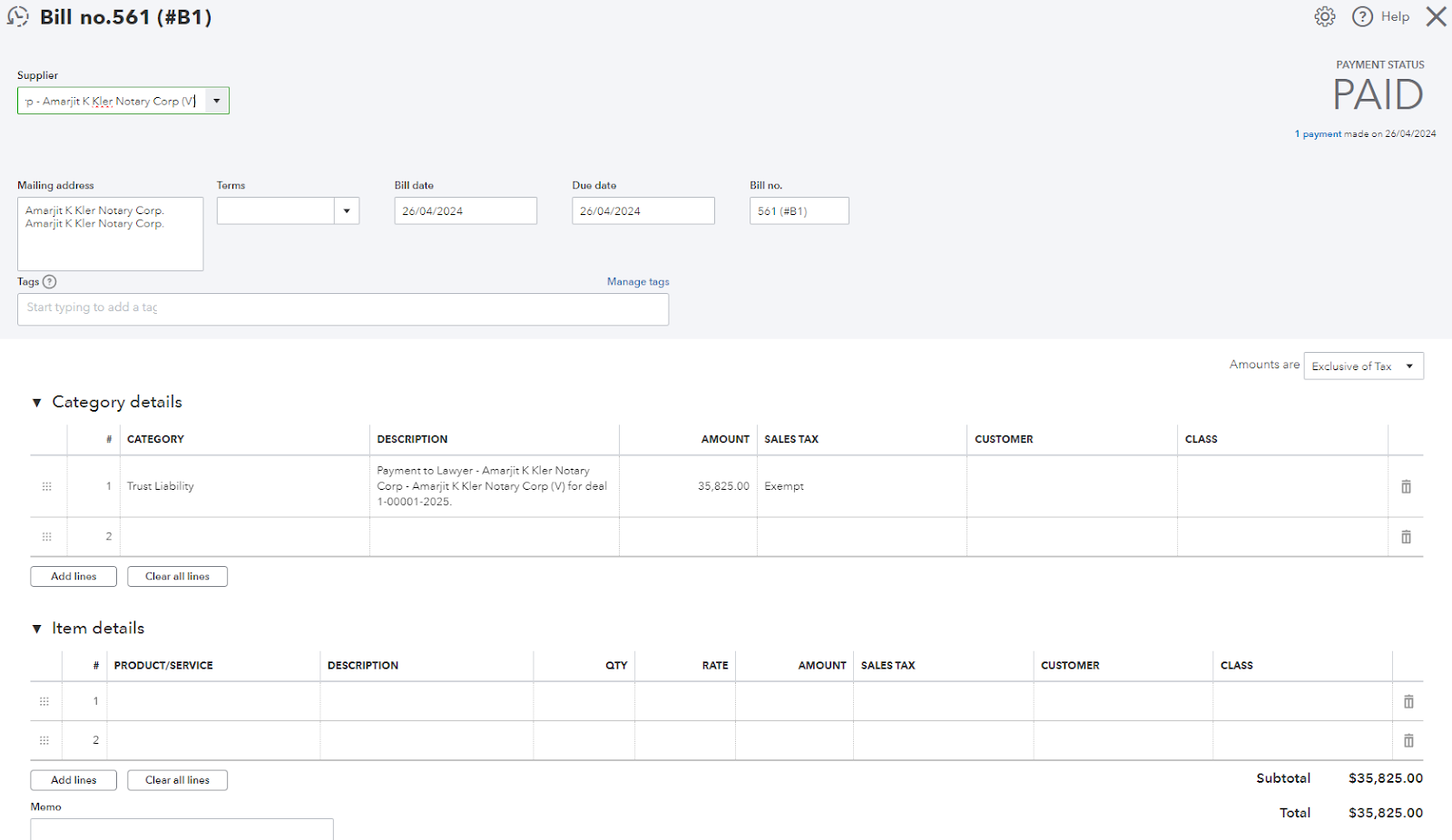Click drag handle of category line 2

[x=47, y=537]
